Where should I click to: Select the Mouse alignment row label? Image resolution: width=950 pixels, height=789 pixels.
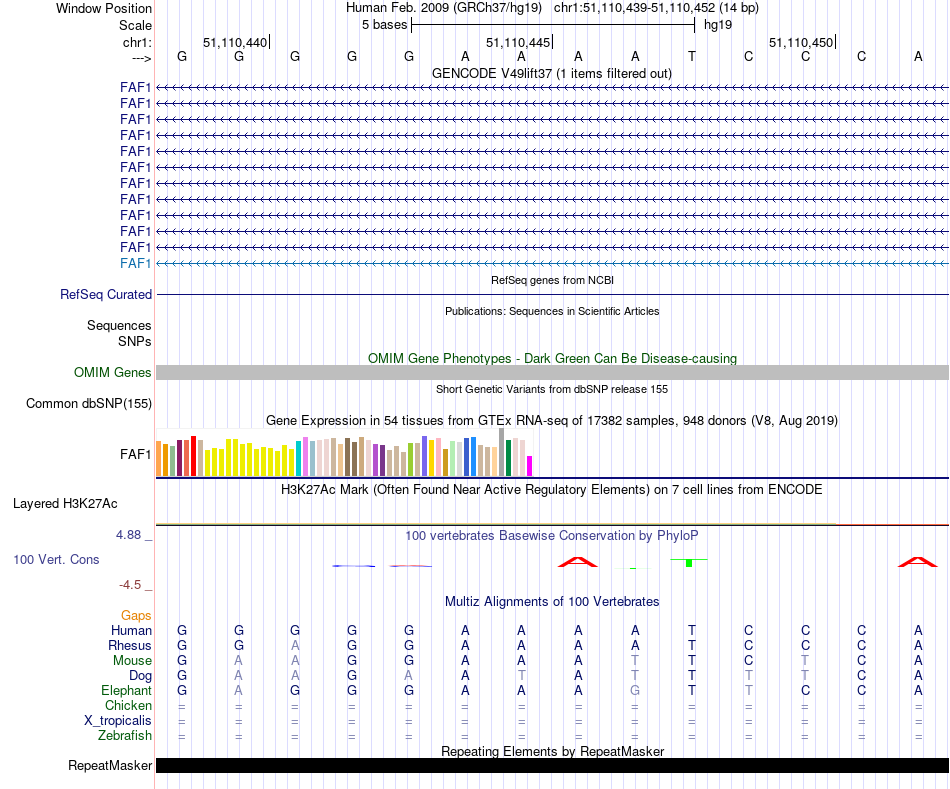pyautogui.click(x=132, y=661)
